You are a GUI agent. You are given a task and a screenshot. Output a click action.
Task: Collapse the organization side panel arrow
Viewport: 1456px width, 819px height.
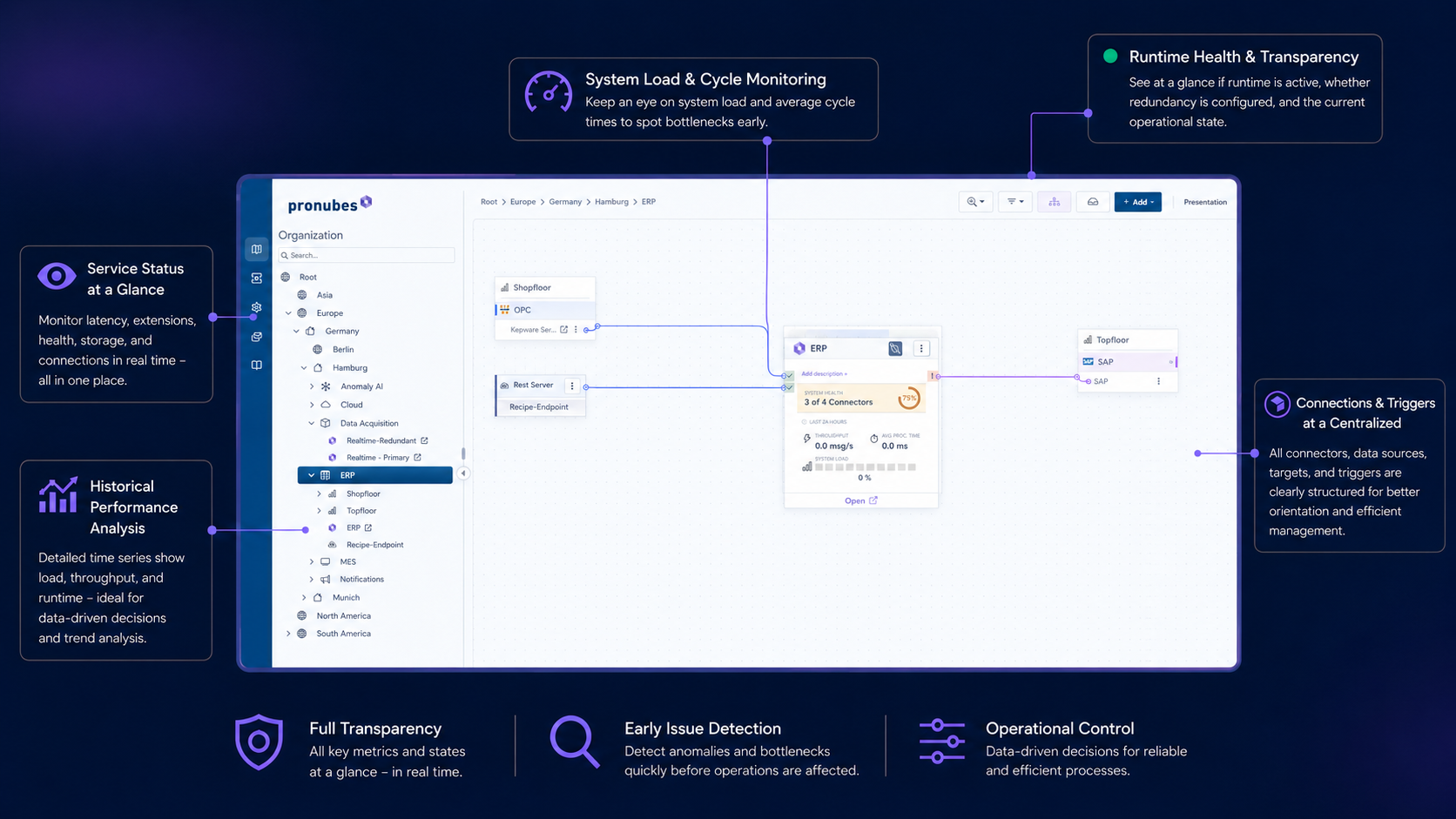tap(463, 473)
